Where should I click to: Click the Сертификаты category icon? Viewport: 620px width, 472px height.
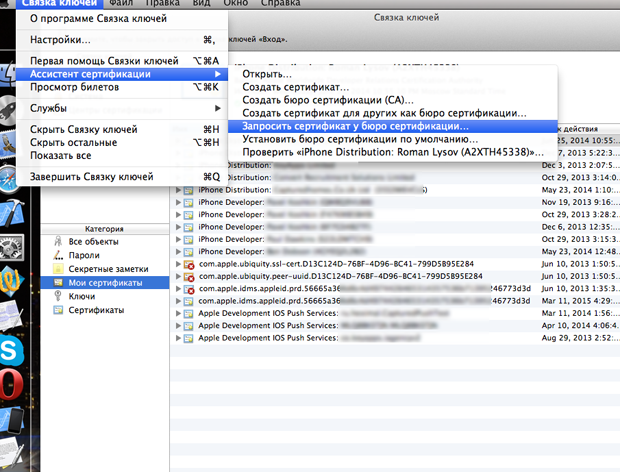58,310
